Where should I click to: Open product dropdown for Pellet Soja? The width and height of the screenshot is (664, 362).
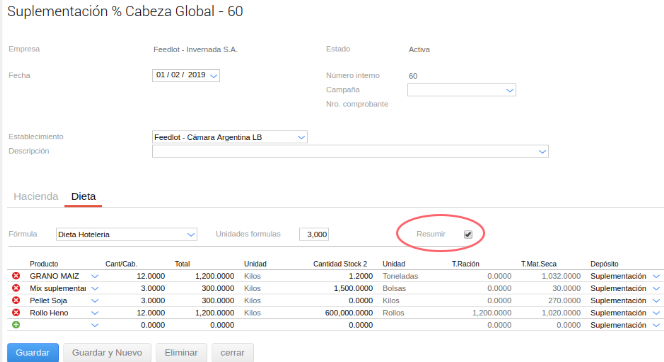95,301
